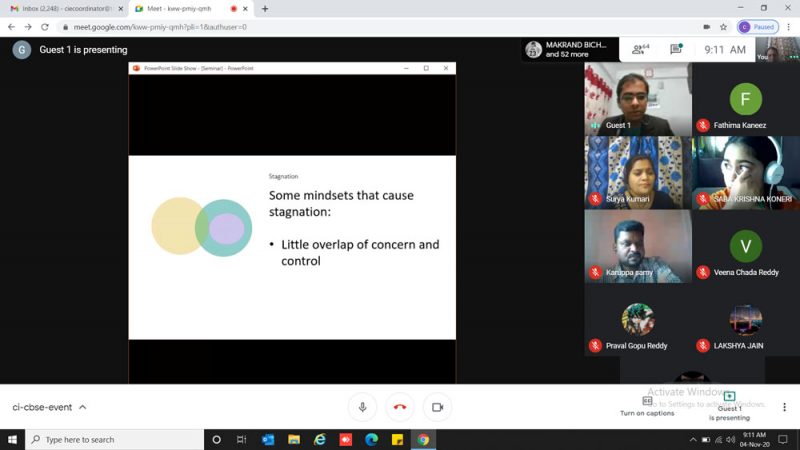
Task: Open the participants list showing 64
Action: [640, 49]
